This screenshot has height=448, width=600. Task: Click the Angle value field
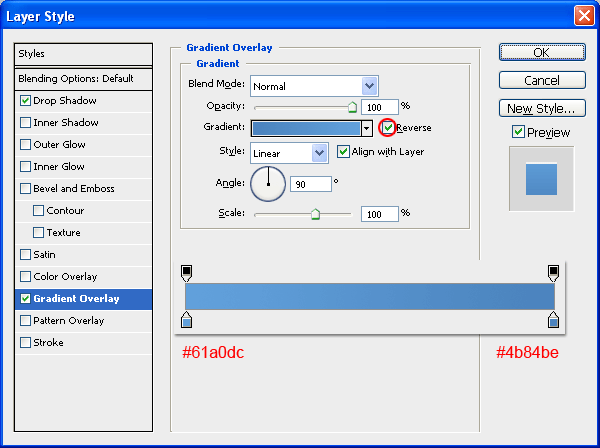click(x=311, y=184)
